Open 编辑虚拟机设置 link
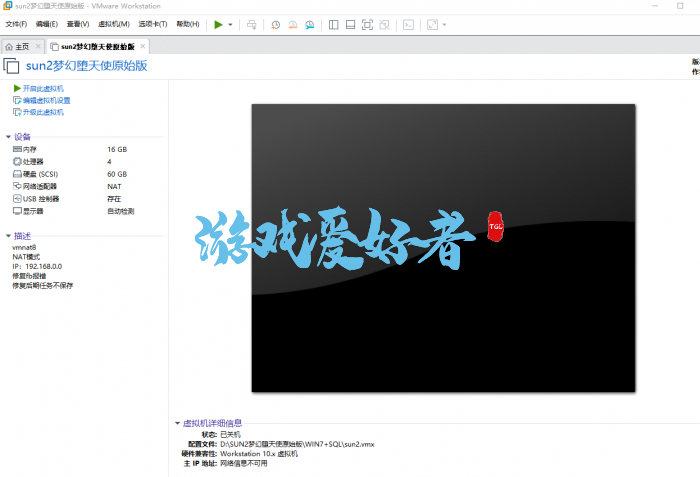This screenshot has width=700, height=477. click(47, 100)
